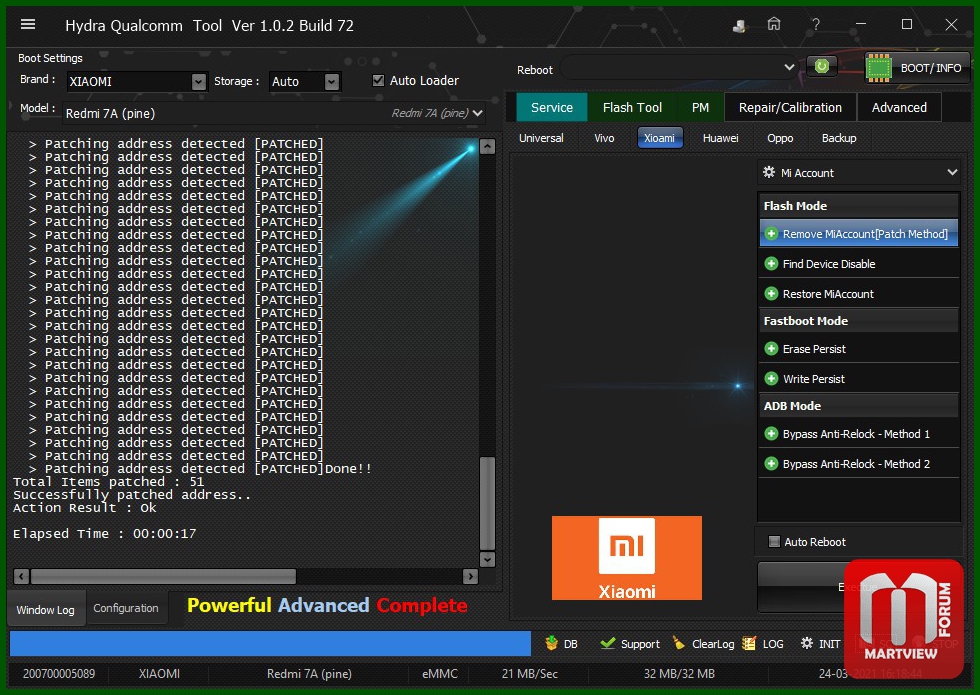Choose Bypass Anti-Relock - Method 1
The width and height of the screenshot is (980, 695).
tap(859, 434)
